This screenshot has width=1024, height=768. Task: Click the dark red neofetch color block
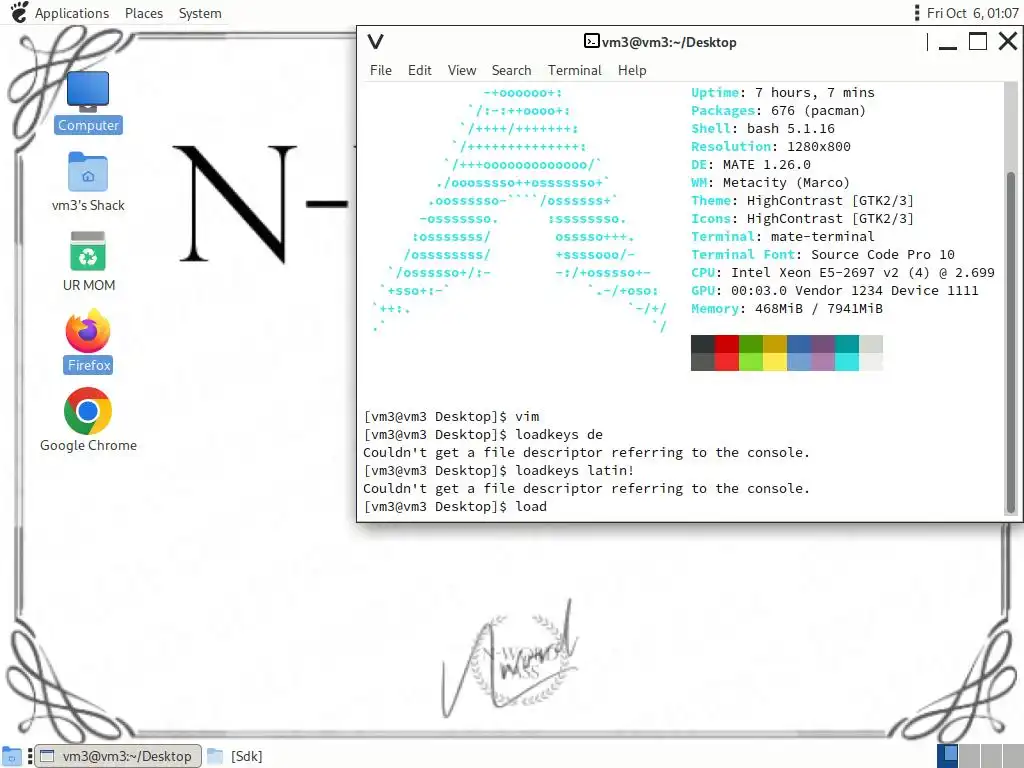tap(727, 344)
